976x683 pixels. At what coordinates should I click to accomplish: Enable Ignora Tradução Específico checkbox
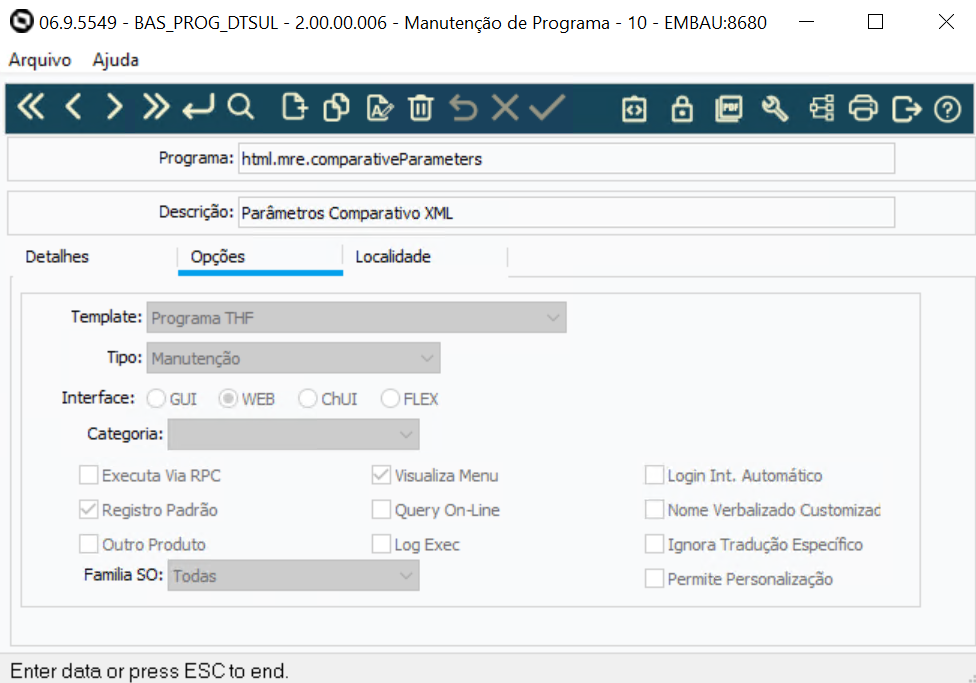click(654, 544)
